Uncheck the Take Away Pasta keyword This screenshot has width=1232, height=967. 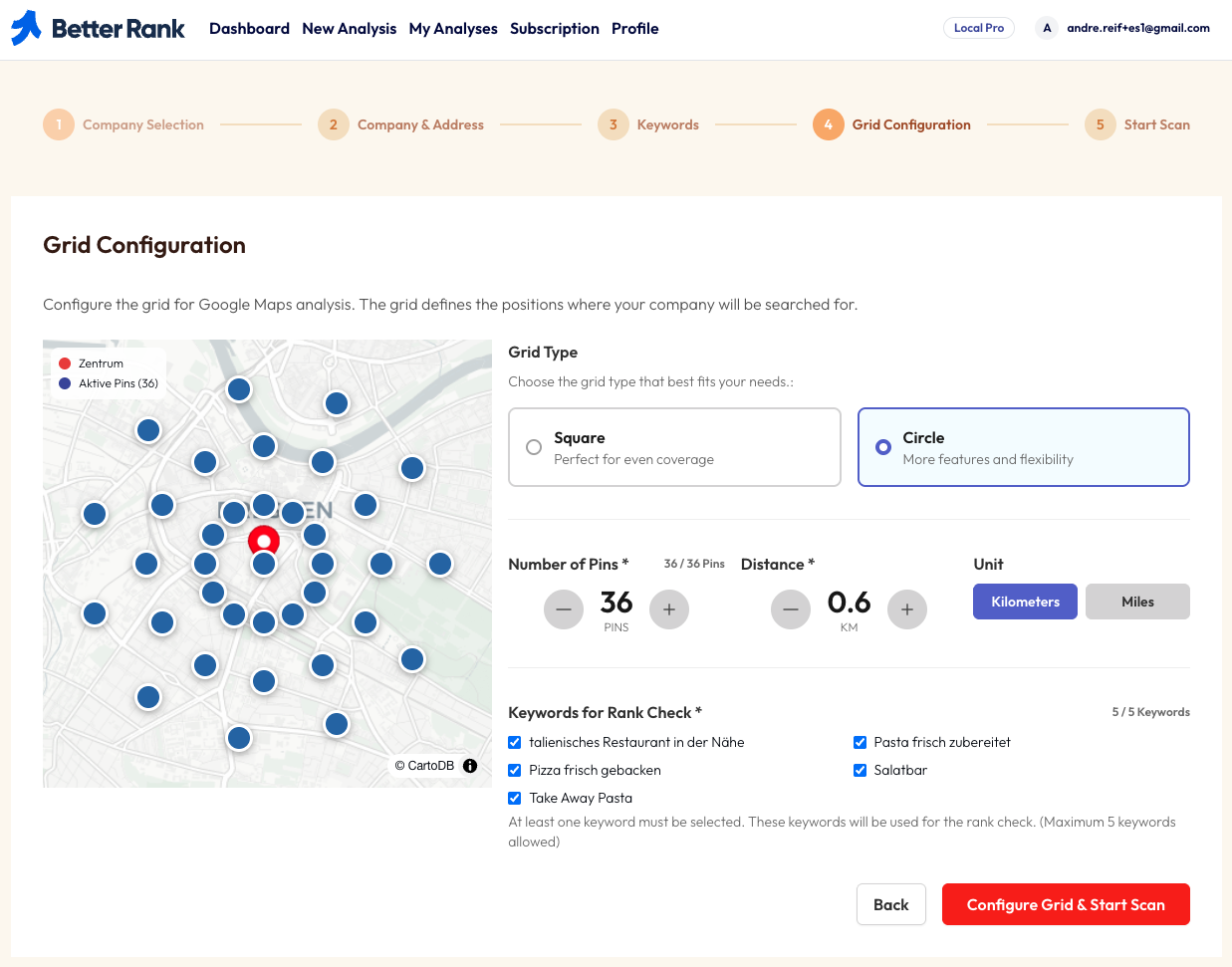[x=514, y=798]
